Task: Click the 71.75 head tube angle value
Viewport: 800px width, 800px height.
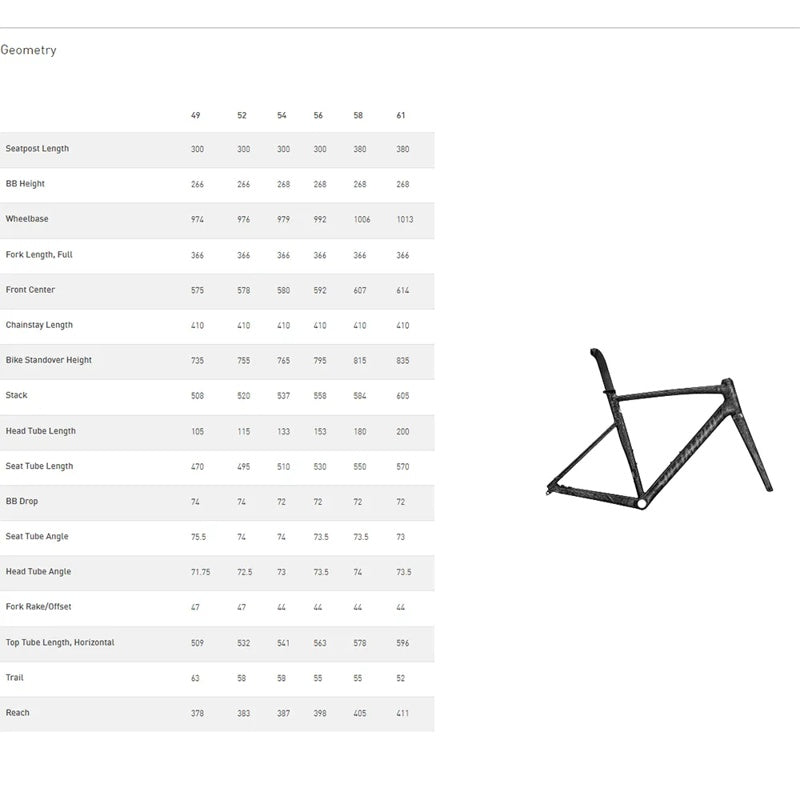Action: (x=201, y=572)
